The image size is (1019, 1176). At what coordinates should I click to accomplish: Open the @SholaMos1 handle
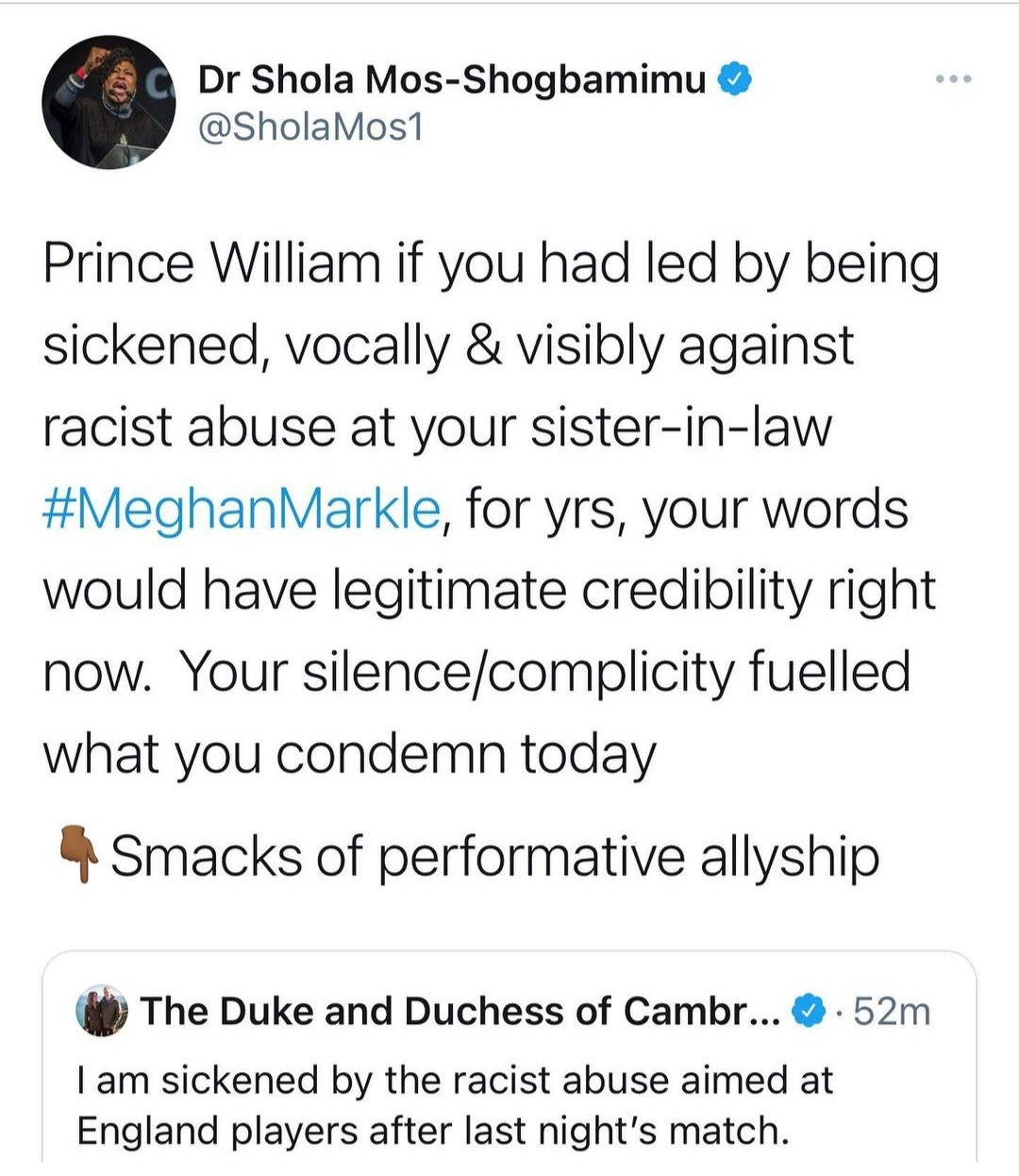pos(310,127)
